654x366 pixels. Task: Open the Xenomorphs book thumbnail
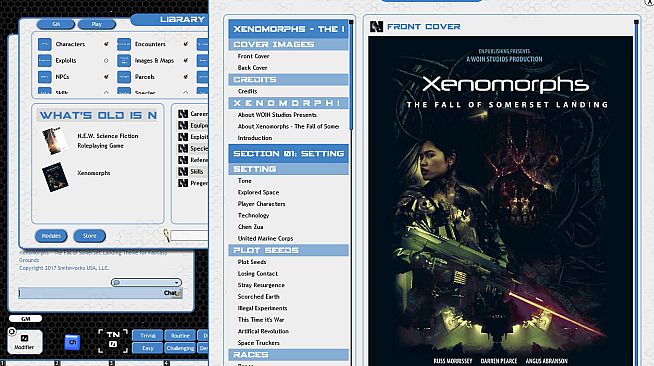pos(55,177)
